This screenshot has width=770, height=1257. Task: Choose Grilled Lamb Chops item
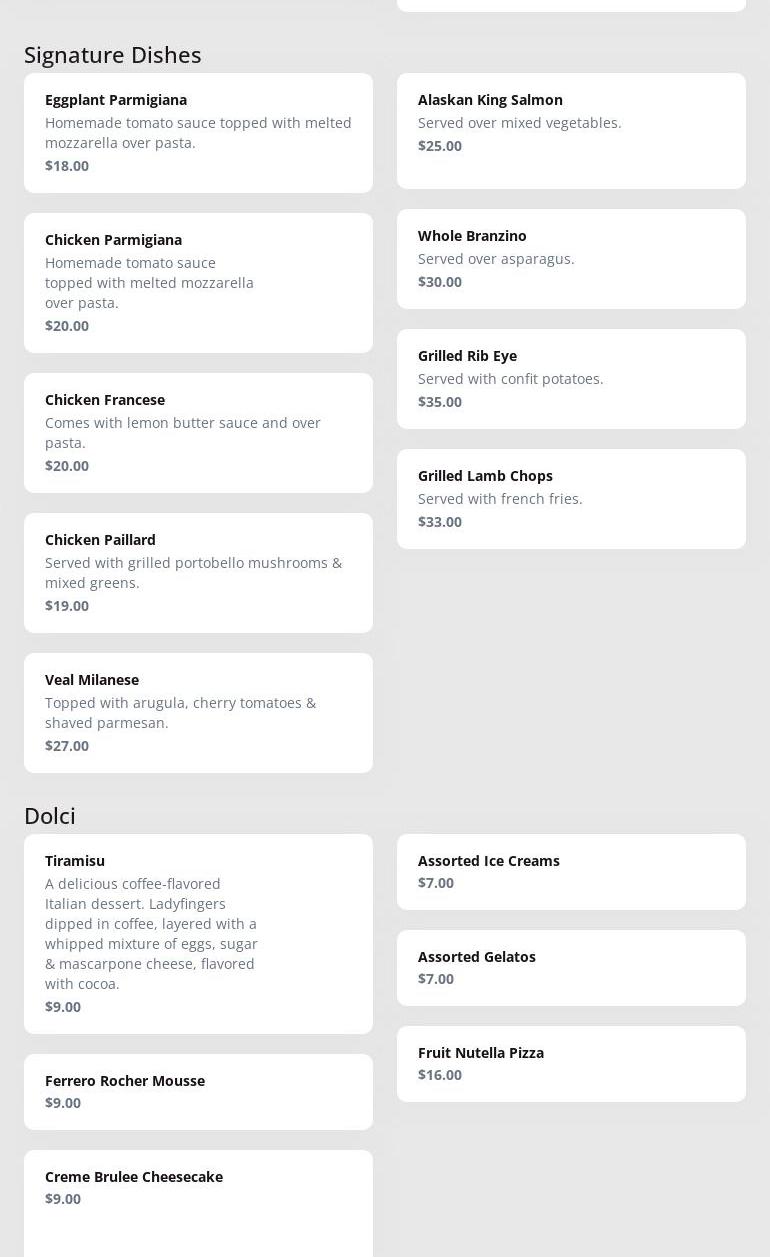point(571,498)
